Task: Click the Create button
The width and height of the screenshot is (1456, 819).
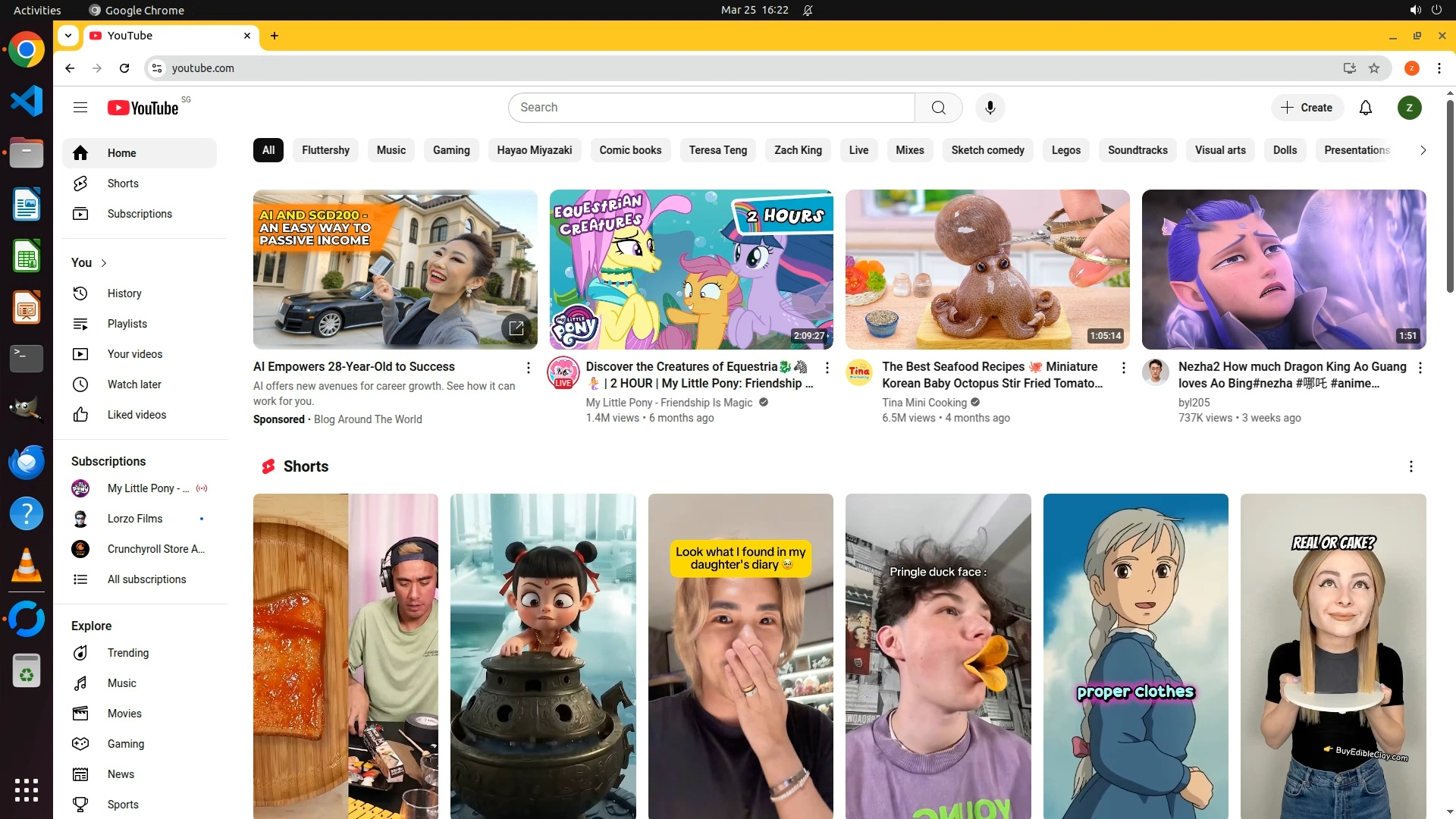Action: click(1307, 108)
